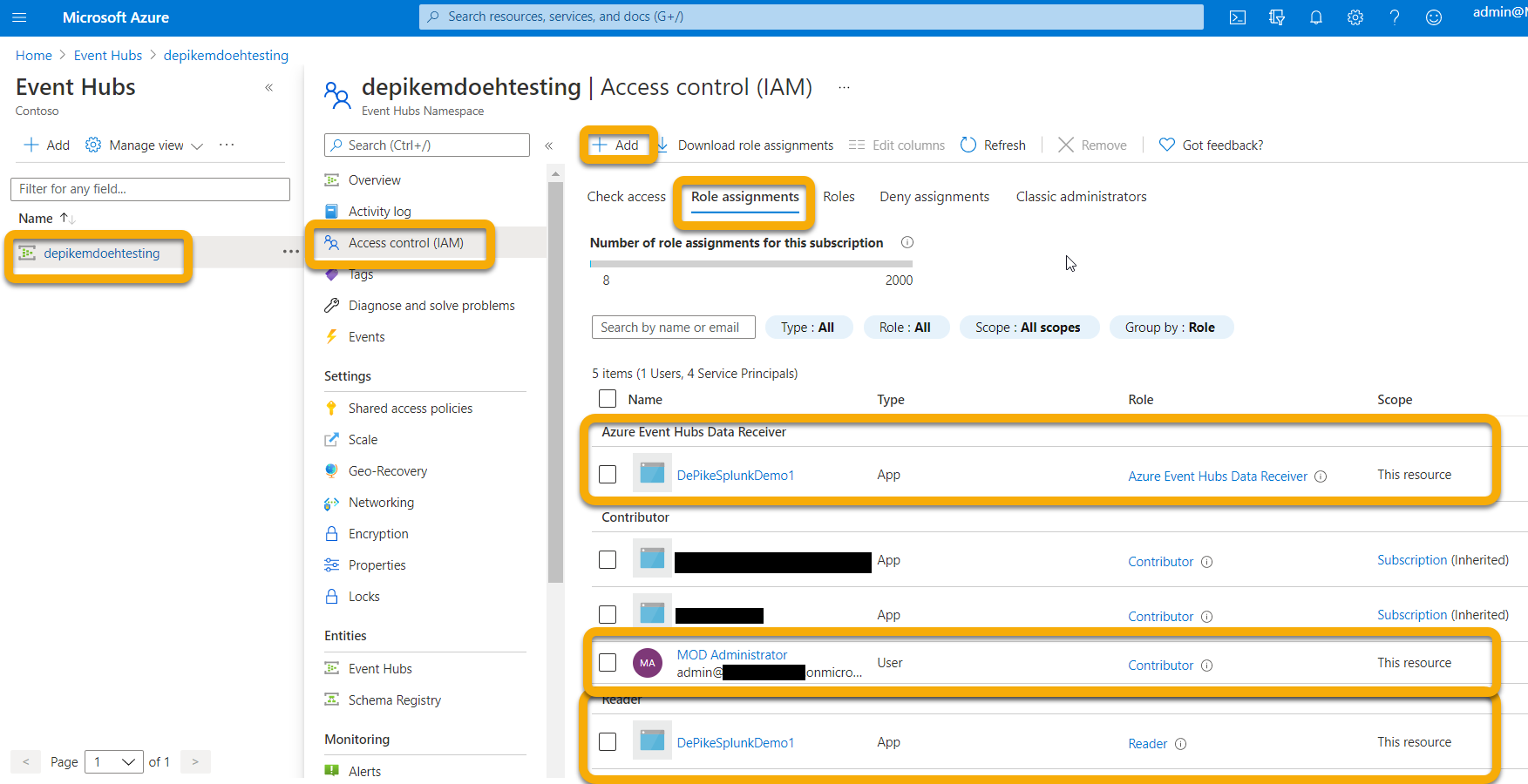Open the Help question mark icon
1528x784 pixels.
point(1395,17)
